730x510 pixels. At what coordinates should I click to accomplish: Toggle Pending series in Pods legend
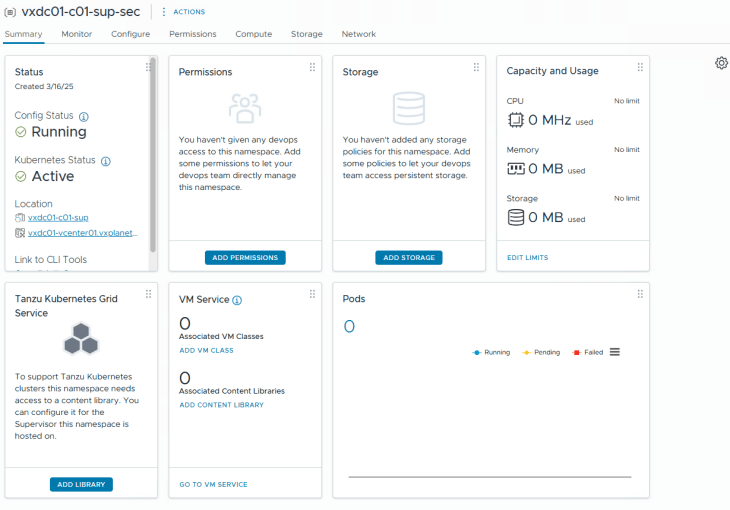[x=541, y=352]
